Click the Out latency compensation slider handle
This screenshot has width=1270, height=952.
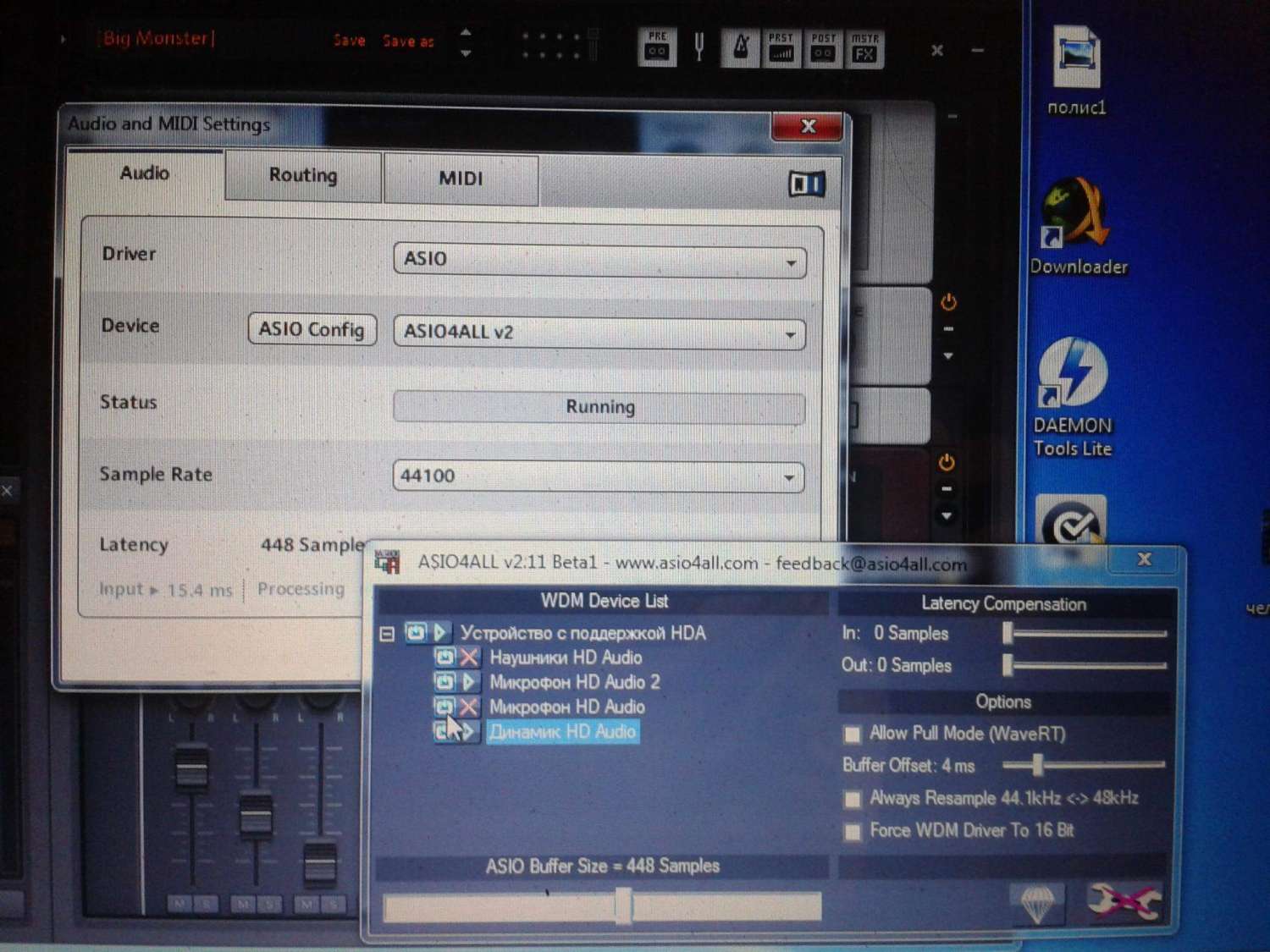click(1008, 665)
